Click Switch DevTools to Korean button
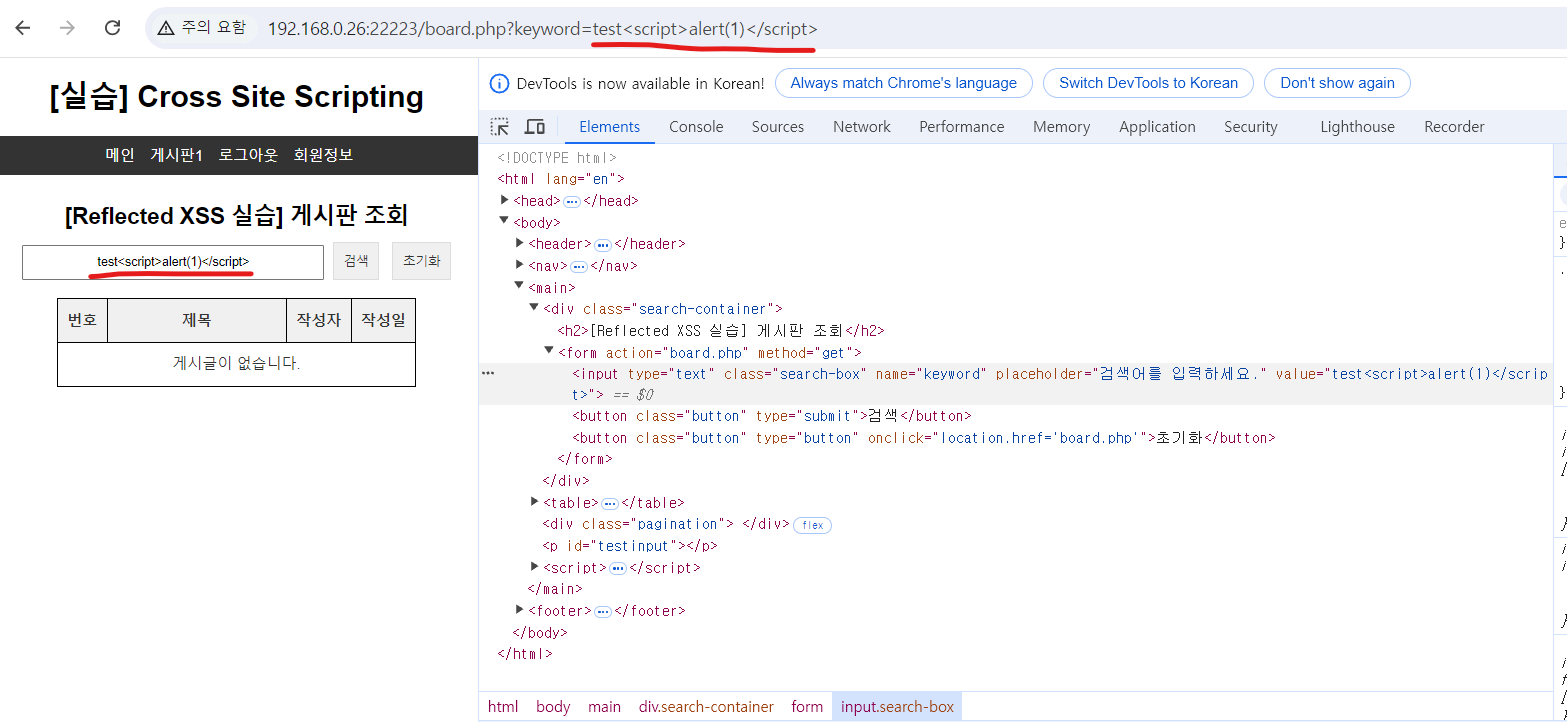 (1148, 83)
